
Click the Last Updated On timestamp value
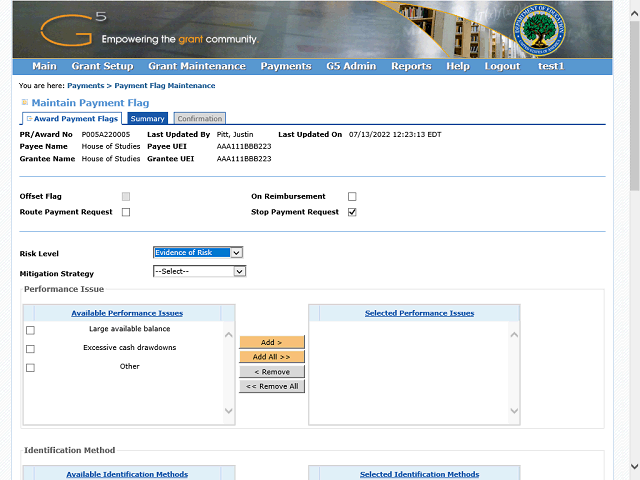point(395,134)
